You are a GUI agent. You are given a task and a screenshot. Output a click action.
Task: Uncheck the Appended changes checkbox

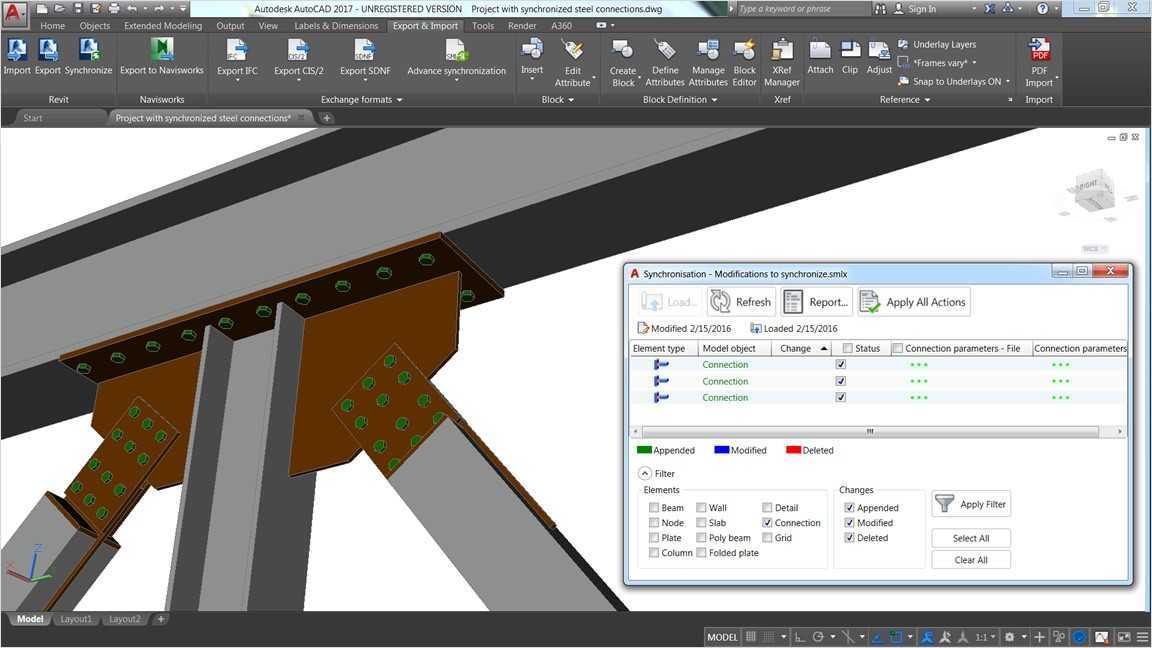point(849,508)
